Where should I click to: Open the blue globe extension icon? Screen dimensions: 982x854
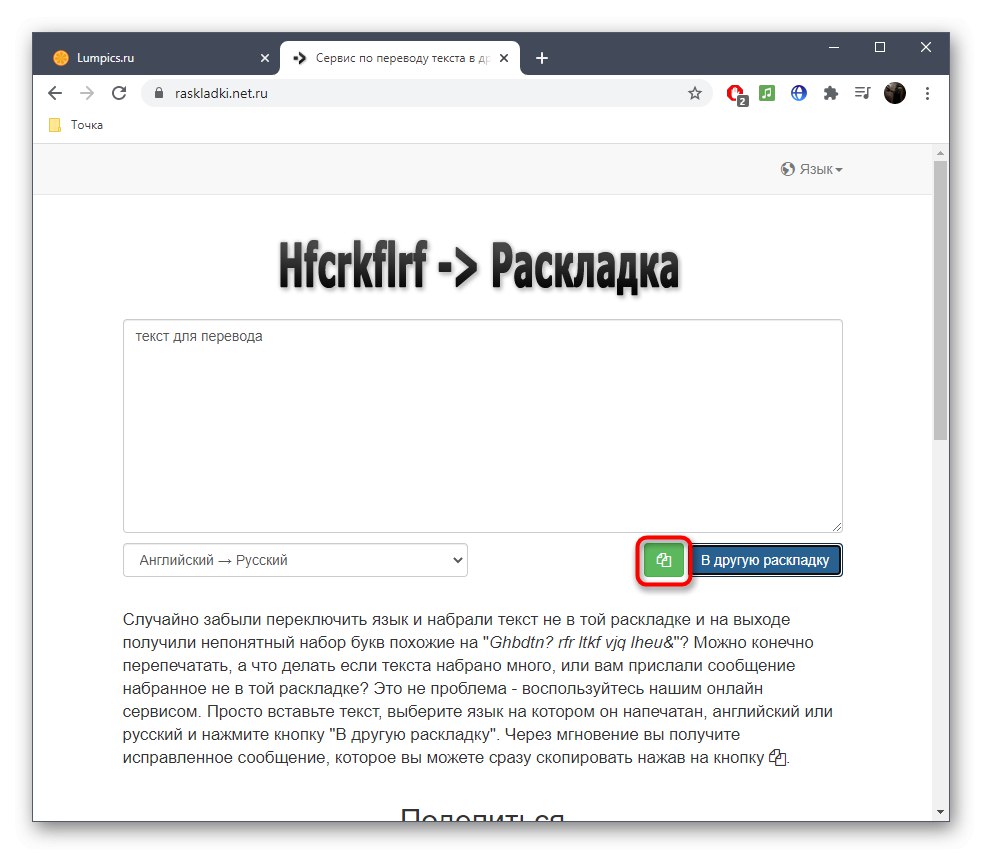click(799, 93)
